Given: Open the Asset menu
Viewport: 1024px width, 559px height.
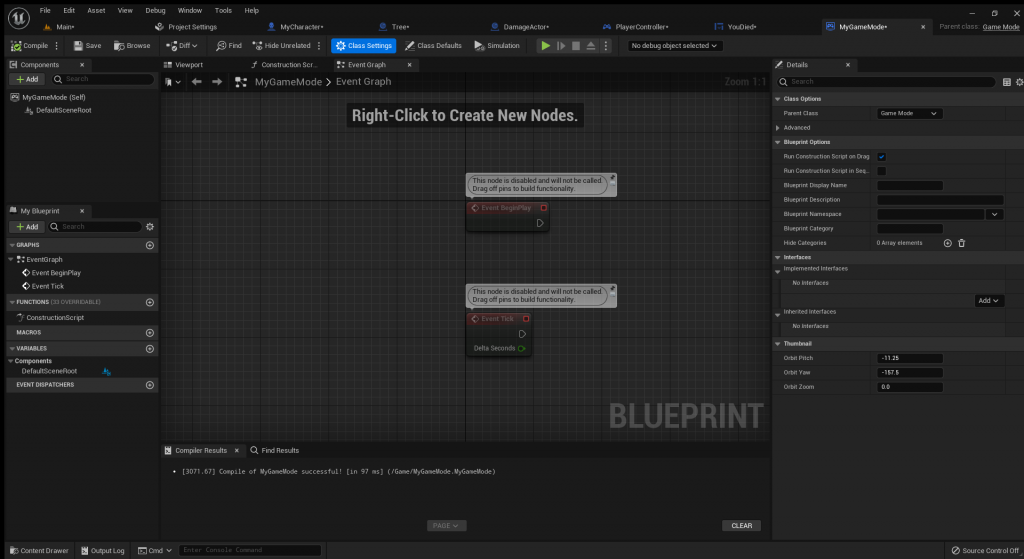Looking at the screenshot, I should coord(96,10).
